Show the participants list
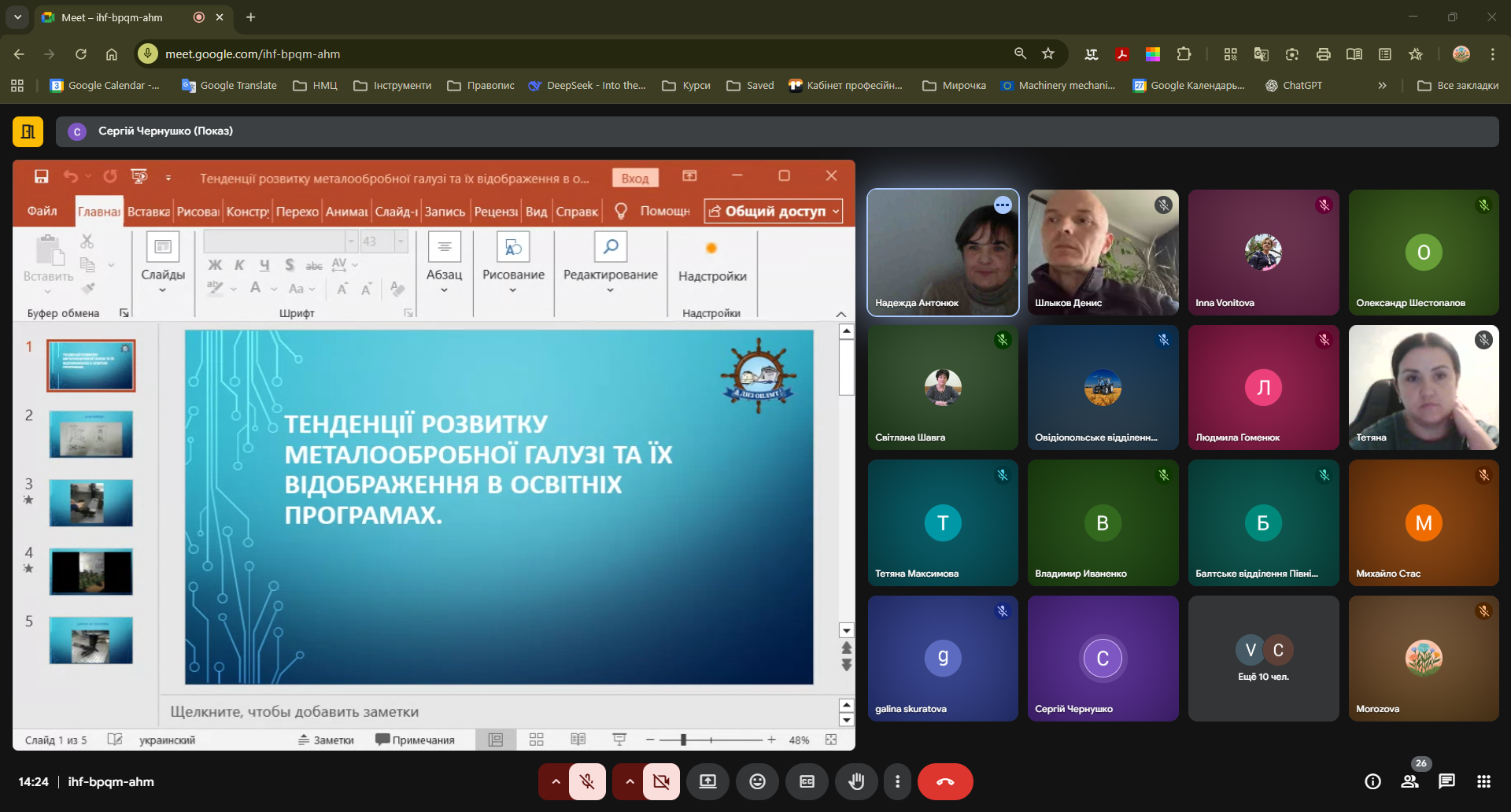The image size is (1511, 812). point(1409,781)
